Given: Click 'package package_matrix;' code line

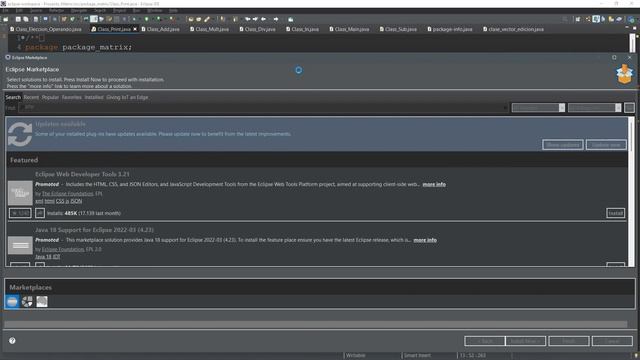Looking at the screenshot, I should pos(79,47).
